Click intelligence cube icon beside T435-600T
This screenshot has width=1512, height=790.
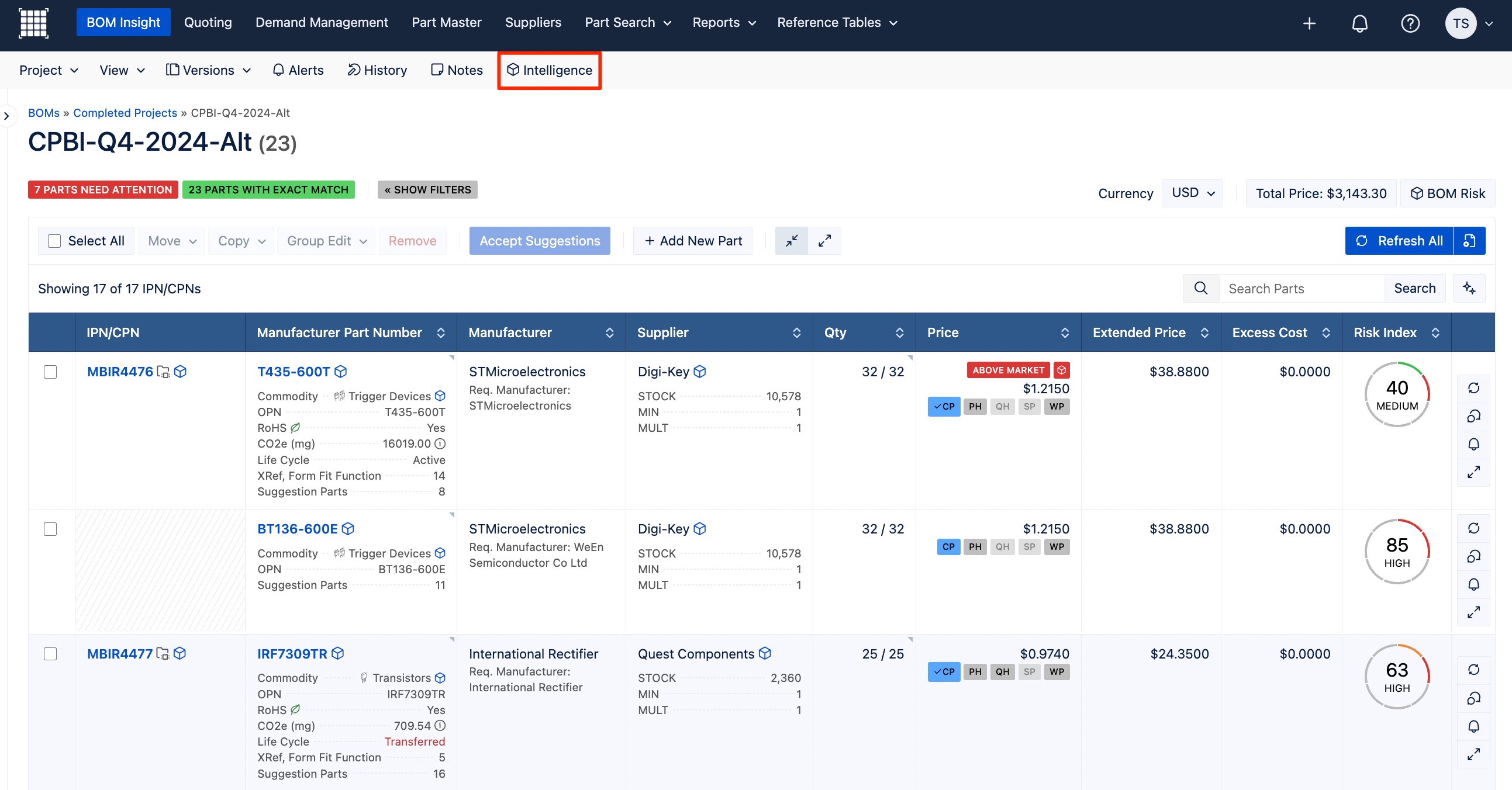[340, 371]
